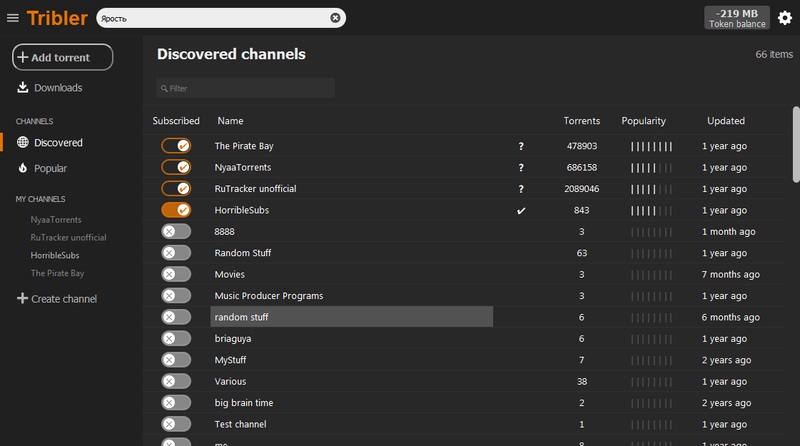800x446 pixels.
Task: Click the question mark status for RuTracker unofficial
Action: tap(520, 189)
